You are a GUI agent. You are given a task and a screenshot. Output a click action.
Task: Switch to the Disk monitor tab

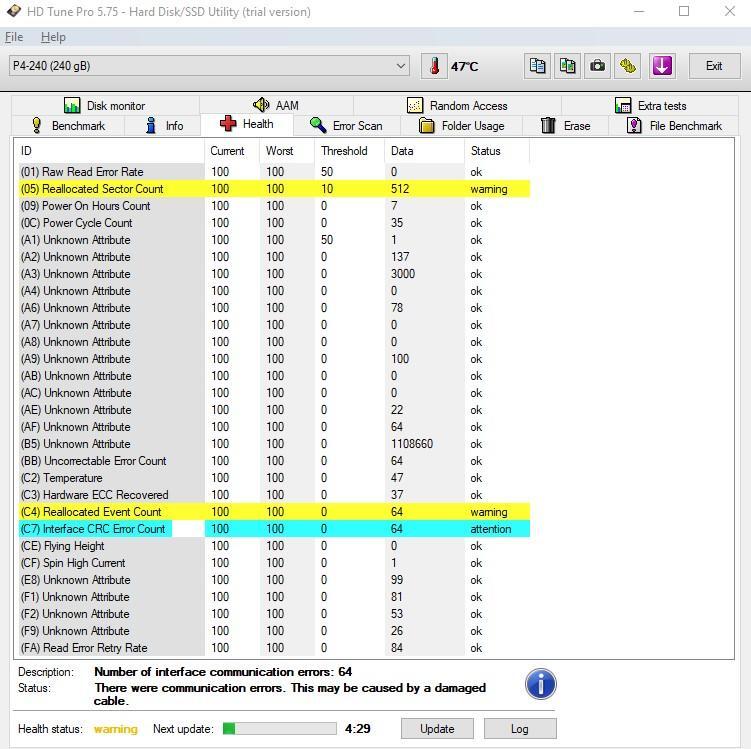click(x=105, y=105)
